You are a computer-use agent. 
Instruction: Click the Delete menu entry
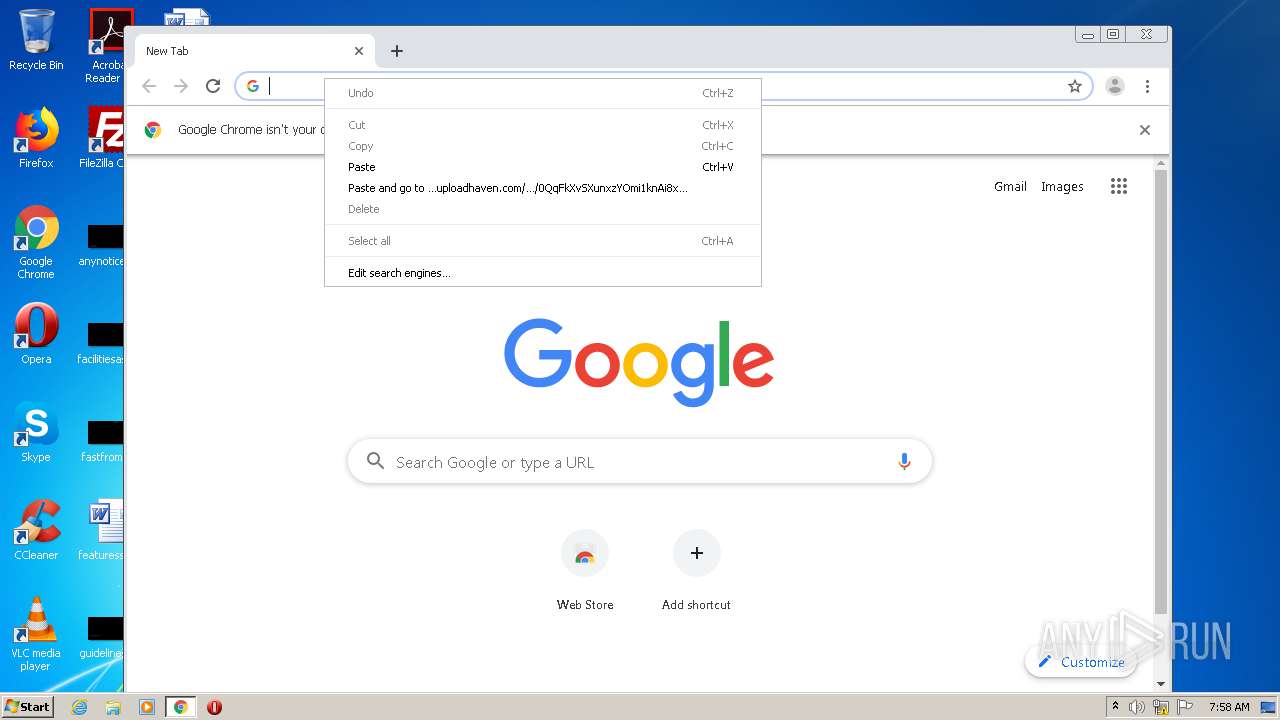[x=543, y=209]
